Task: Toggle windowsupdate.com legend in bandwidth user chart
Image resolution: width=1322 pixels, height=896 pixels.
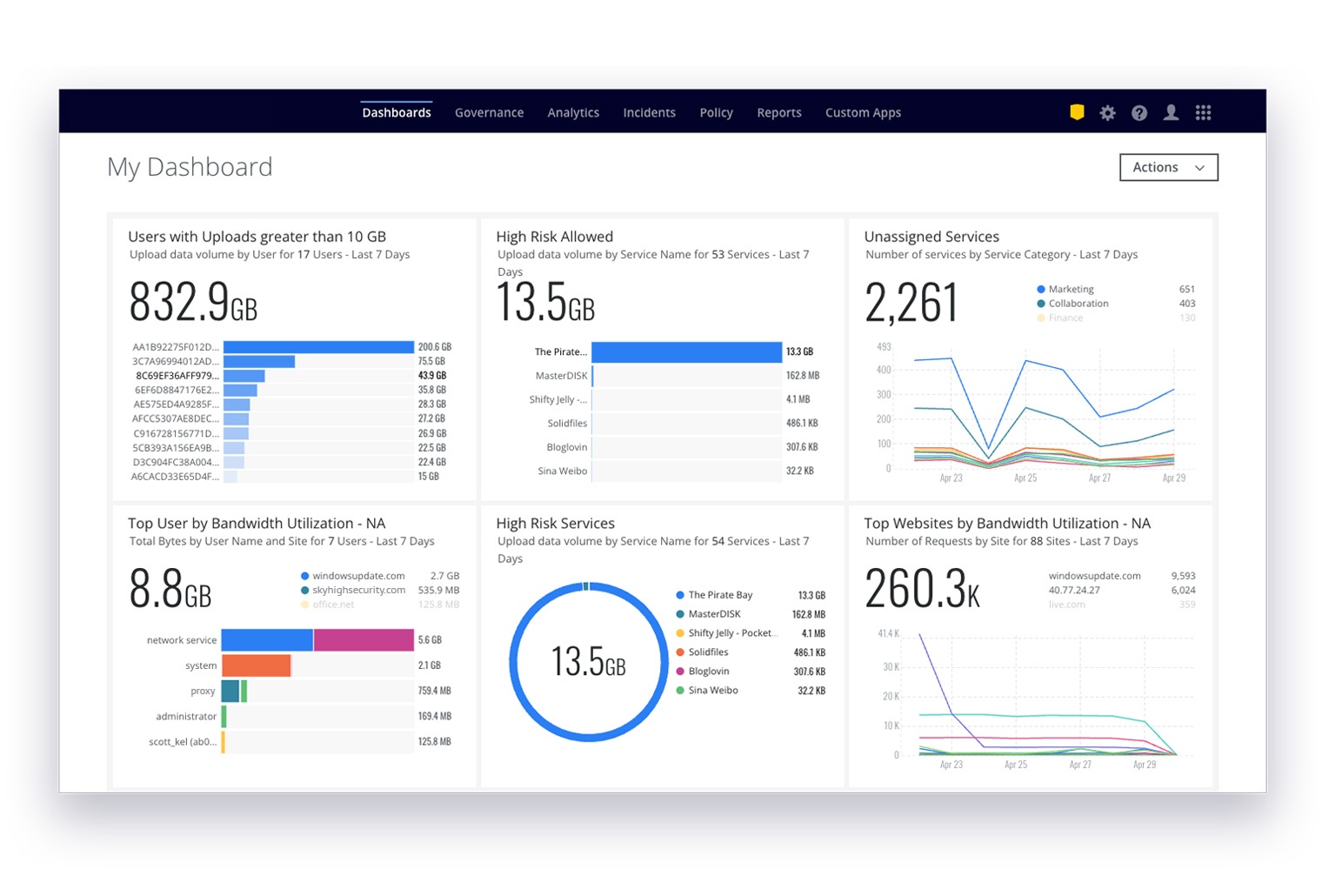Action: coord(357,576)
